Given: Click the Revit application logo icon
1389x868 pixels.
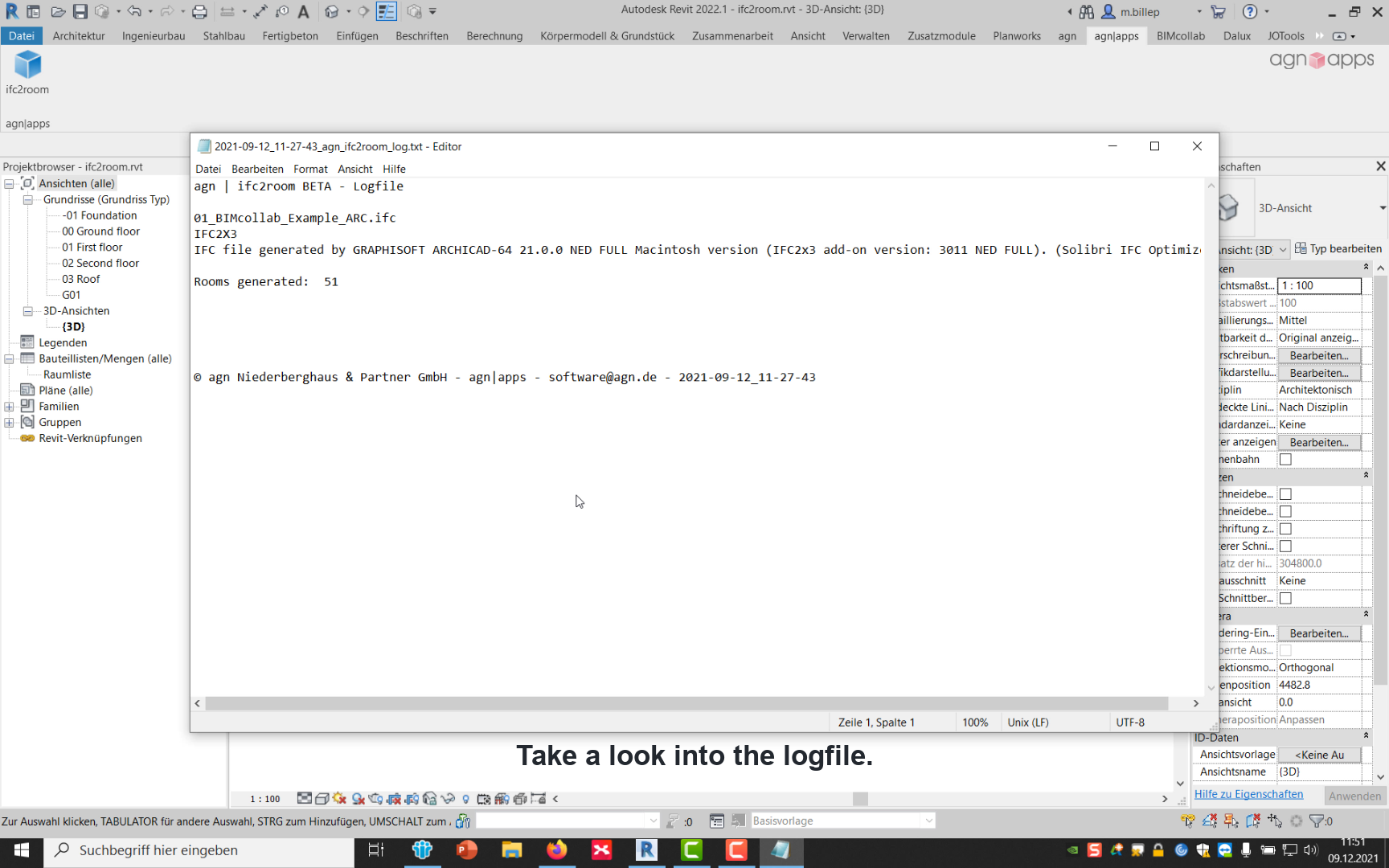Looking at the screenshot, I should (11, 11).
